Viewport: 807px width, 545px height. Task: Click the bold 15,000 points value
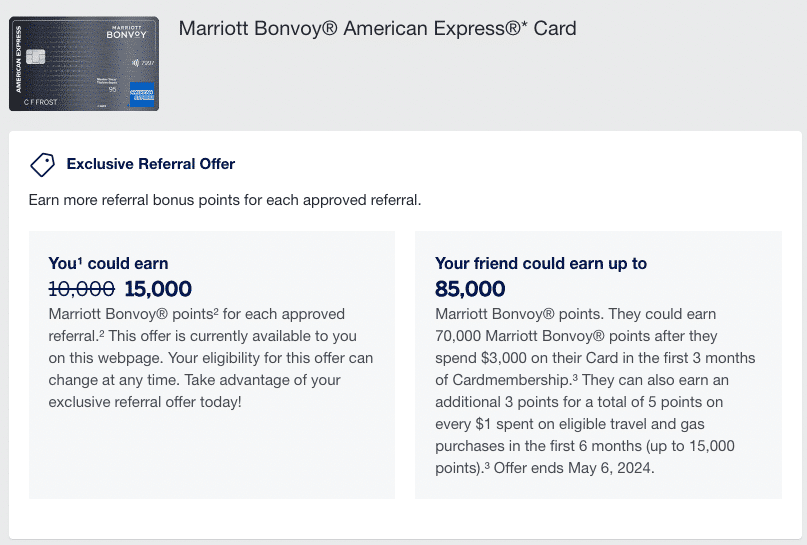(158, 289)
